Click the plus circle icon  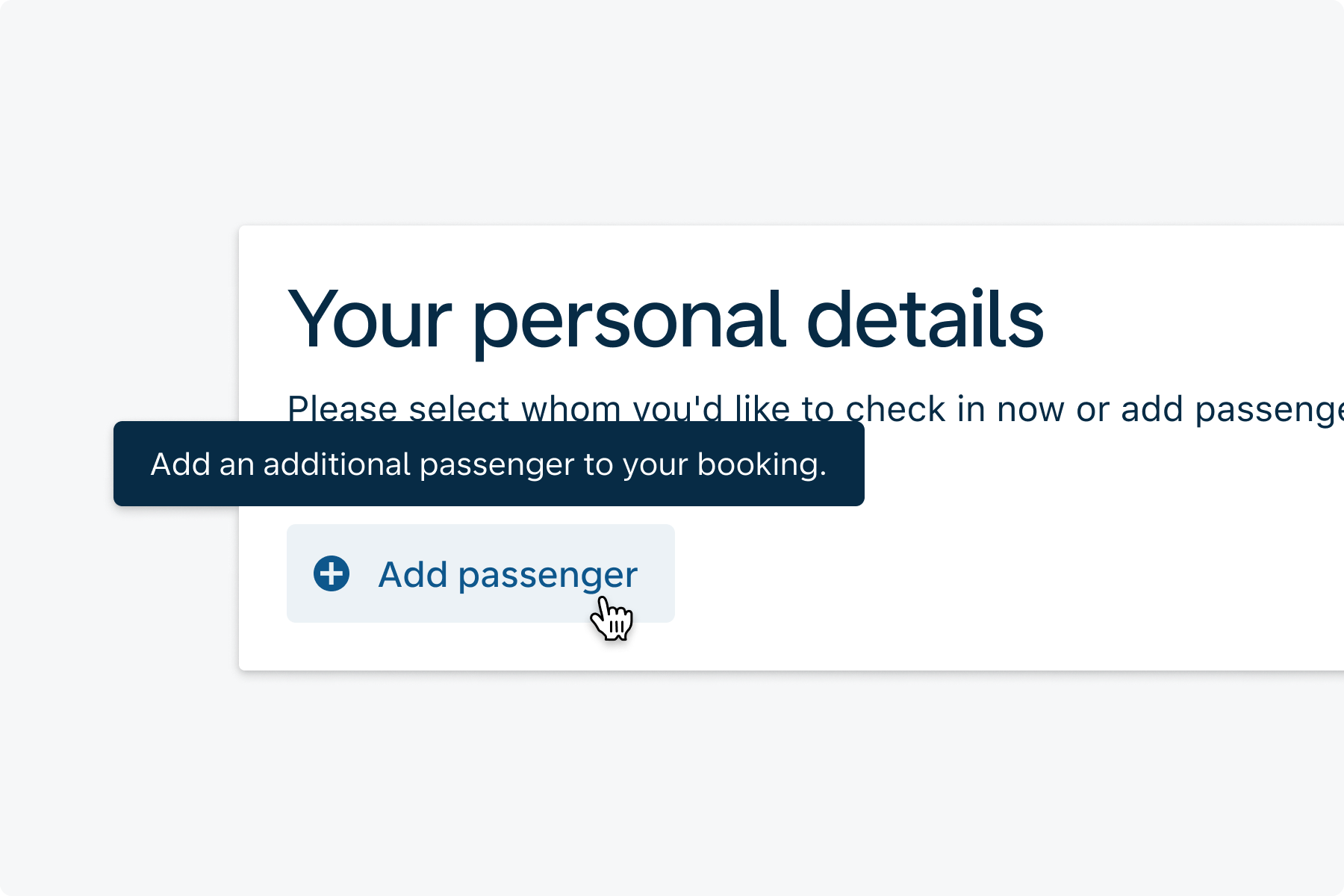pos(332,574)
